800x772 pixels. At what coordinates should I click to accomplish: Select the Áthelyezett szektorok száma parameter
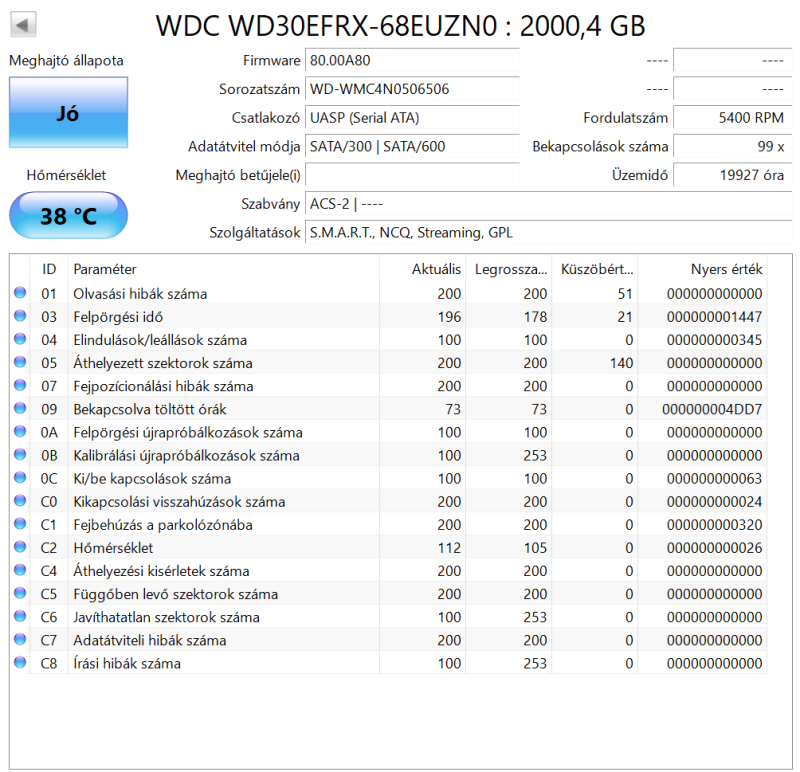163,363
